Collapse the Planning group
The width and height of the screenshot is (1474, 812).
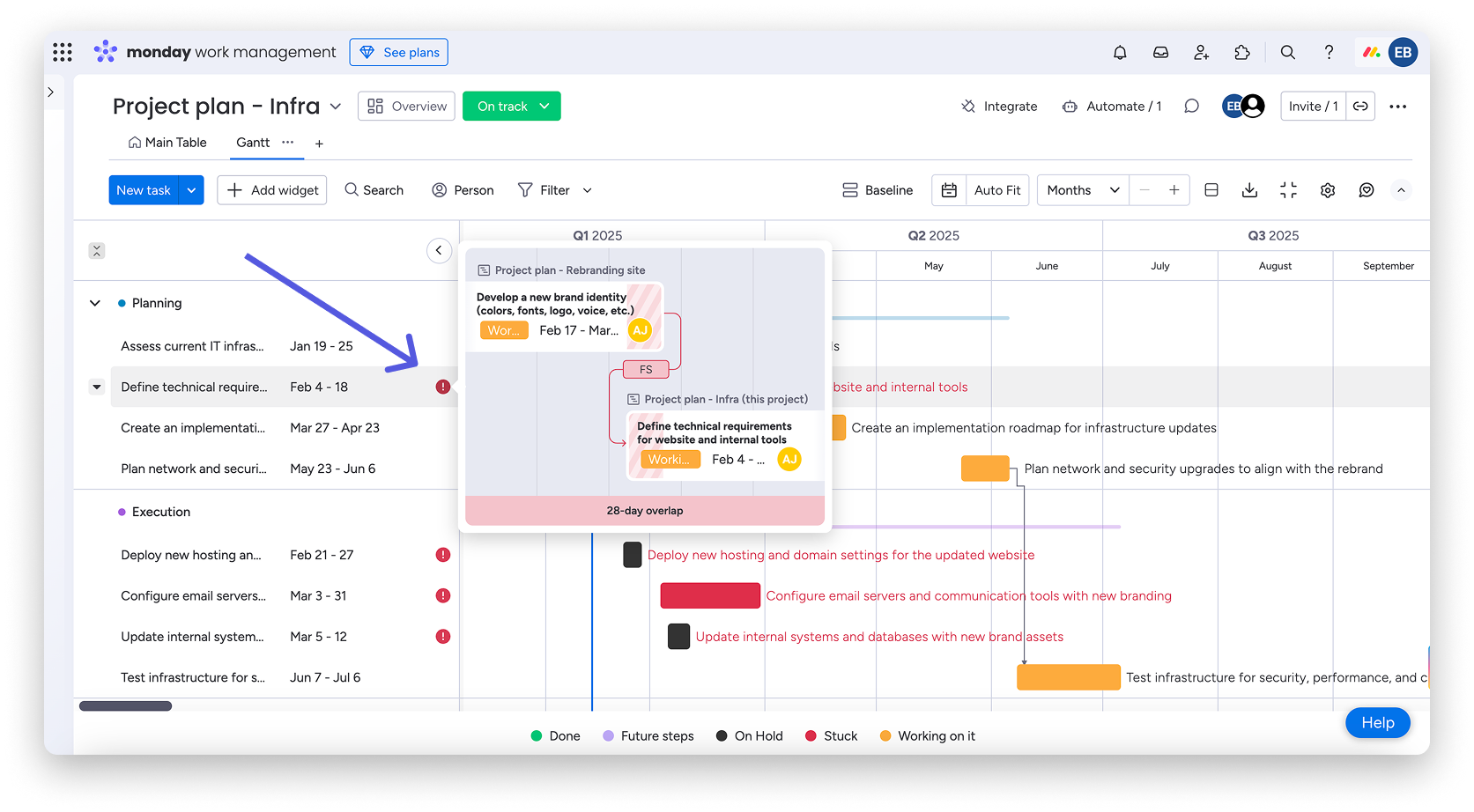(x=95, y=303)
